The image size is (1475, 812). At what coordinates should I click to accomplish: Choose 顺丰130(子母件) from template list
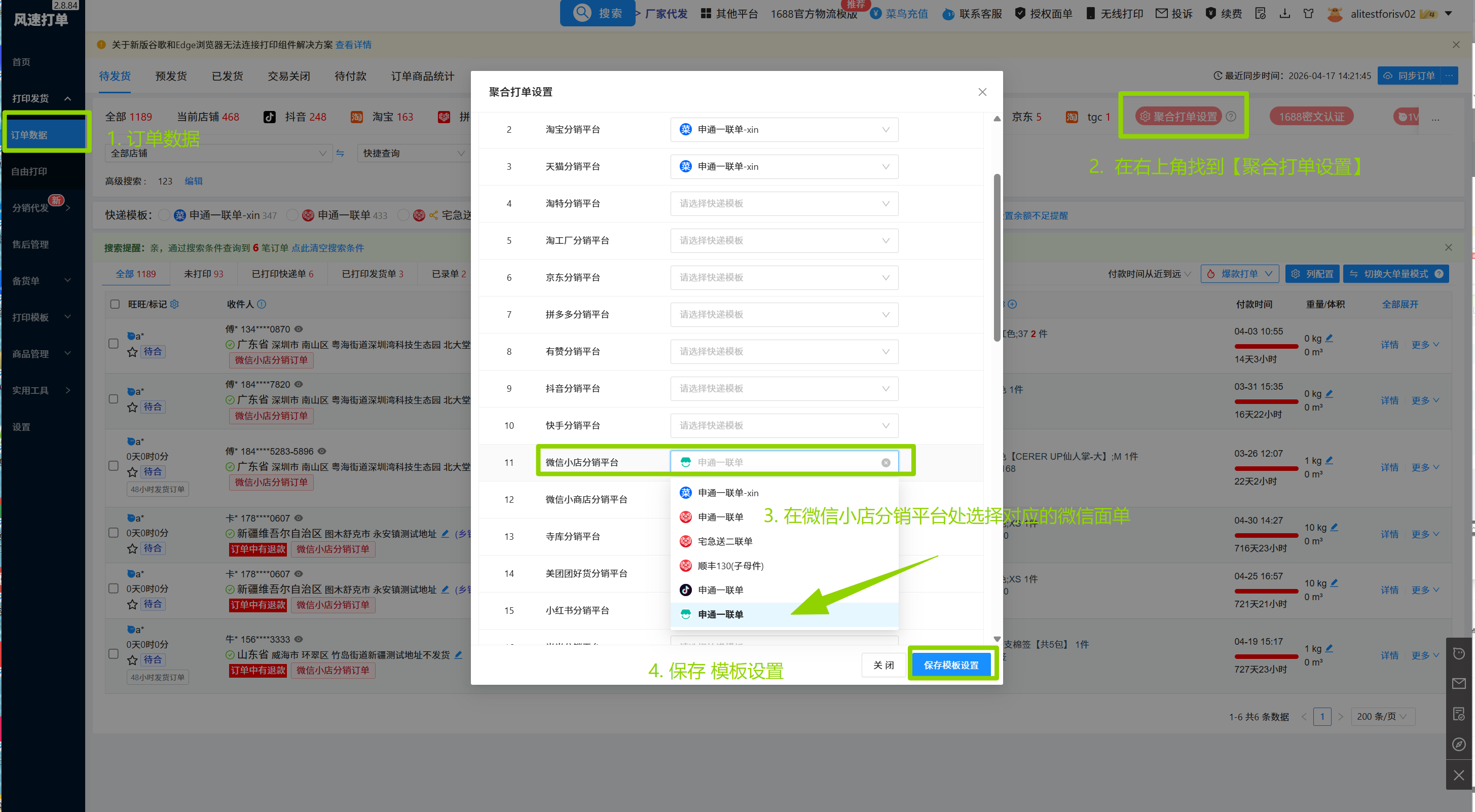pyautogui.click(x=784, y=566)
